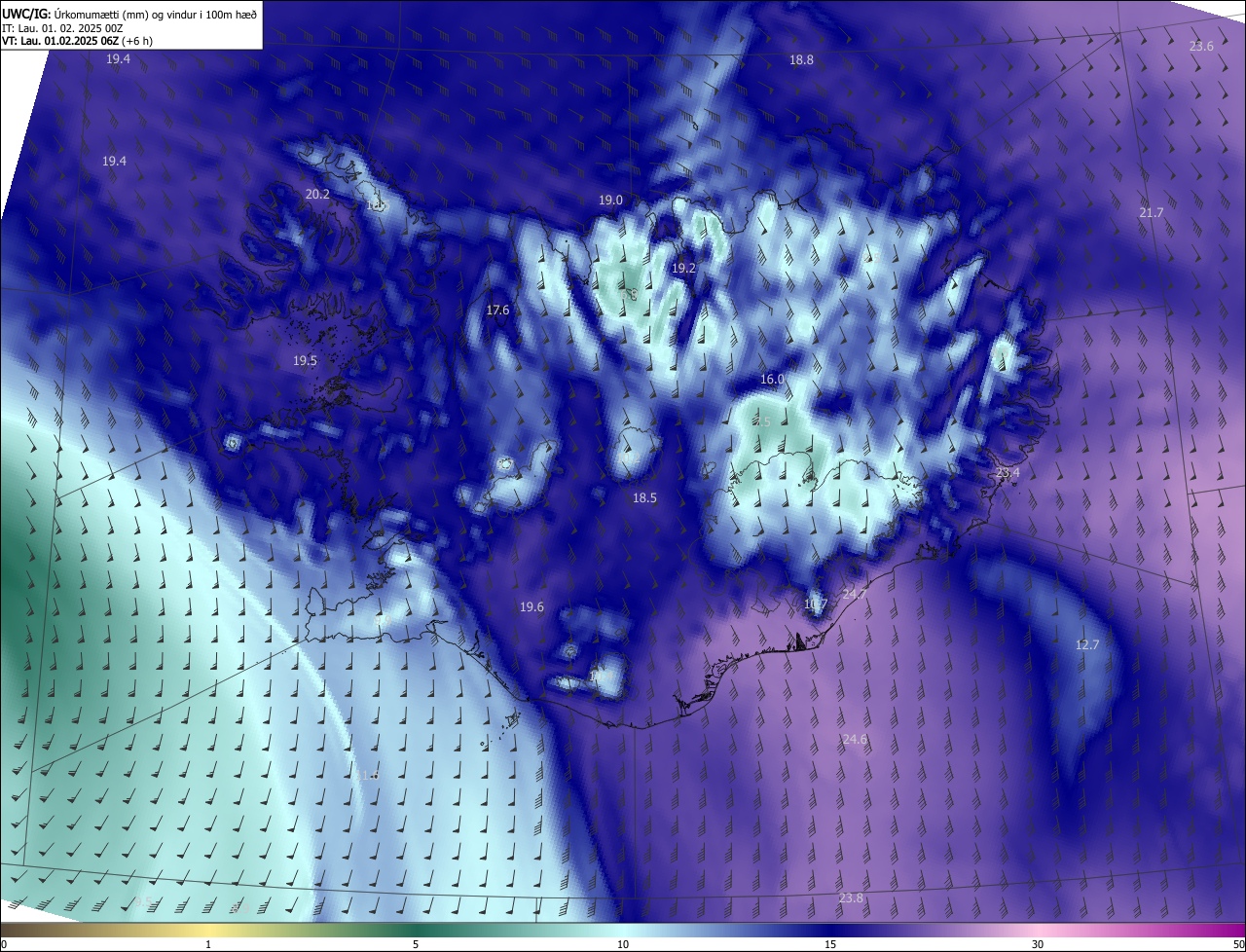This screenshot has width=1246, height=952.
Task: Click the color scale tick labeled 1
Action: 208,945
